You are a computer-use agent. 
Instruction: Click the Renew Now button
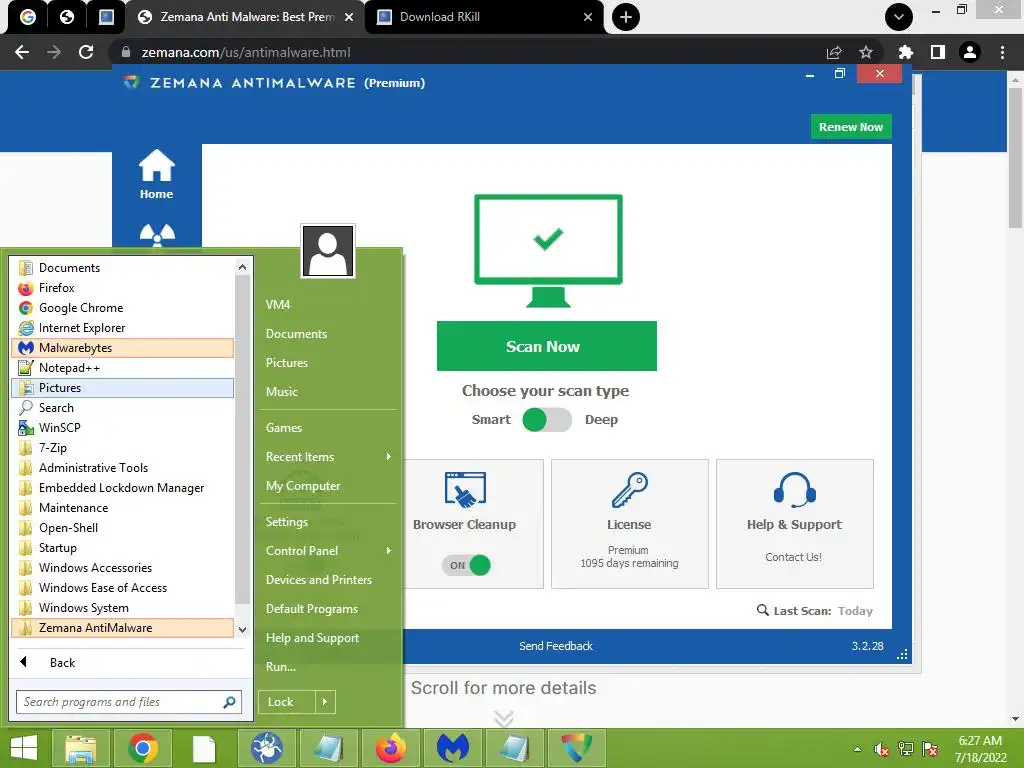(851, 127)
